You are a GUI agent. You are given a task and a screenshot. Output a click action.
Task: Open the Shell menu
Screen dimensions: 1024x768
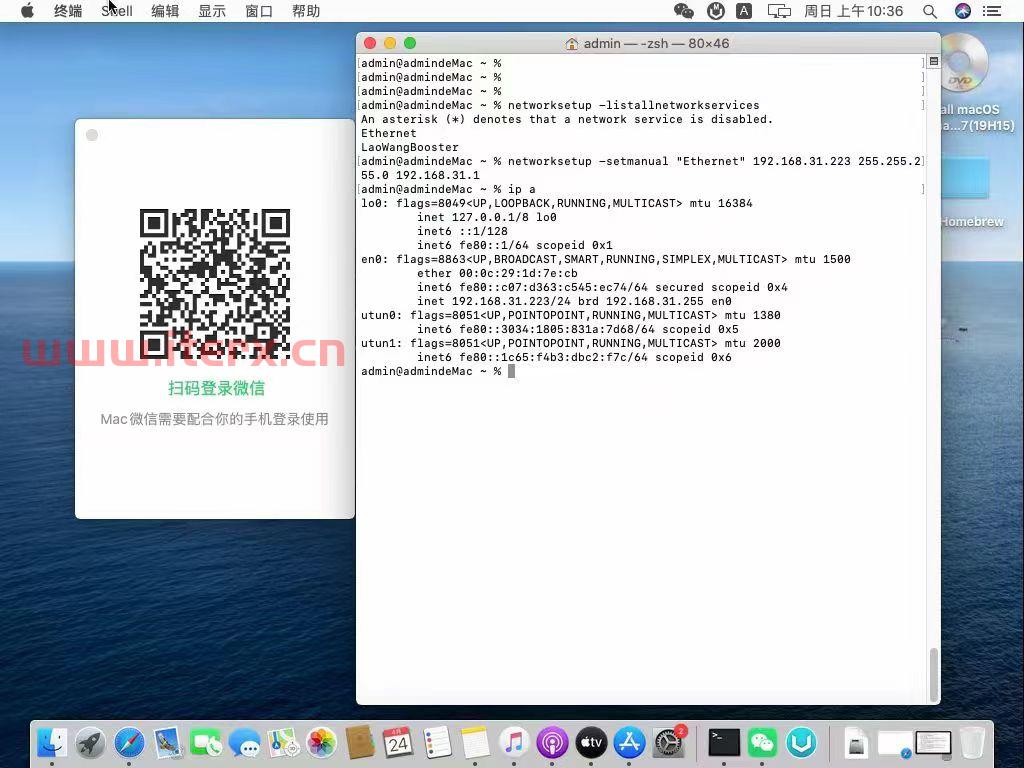[117, 11]
